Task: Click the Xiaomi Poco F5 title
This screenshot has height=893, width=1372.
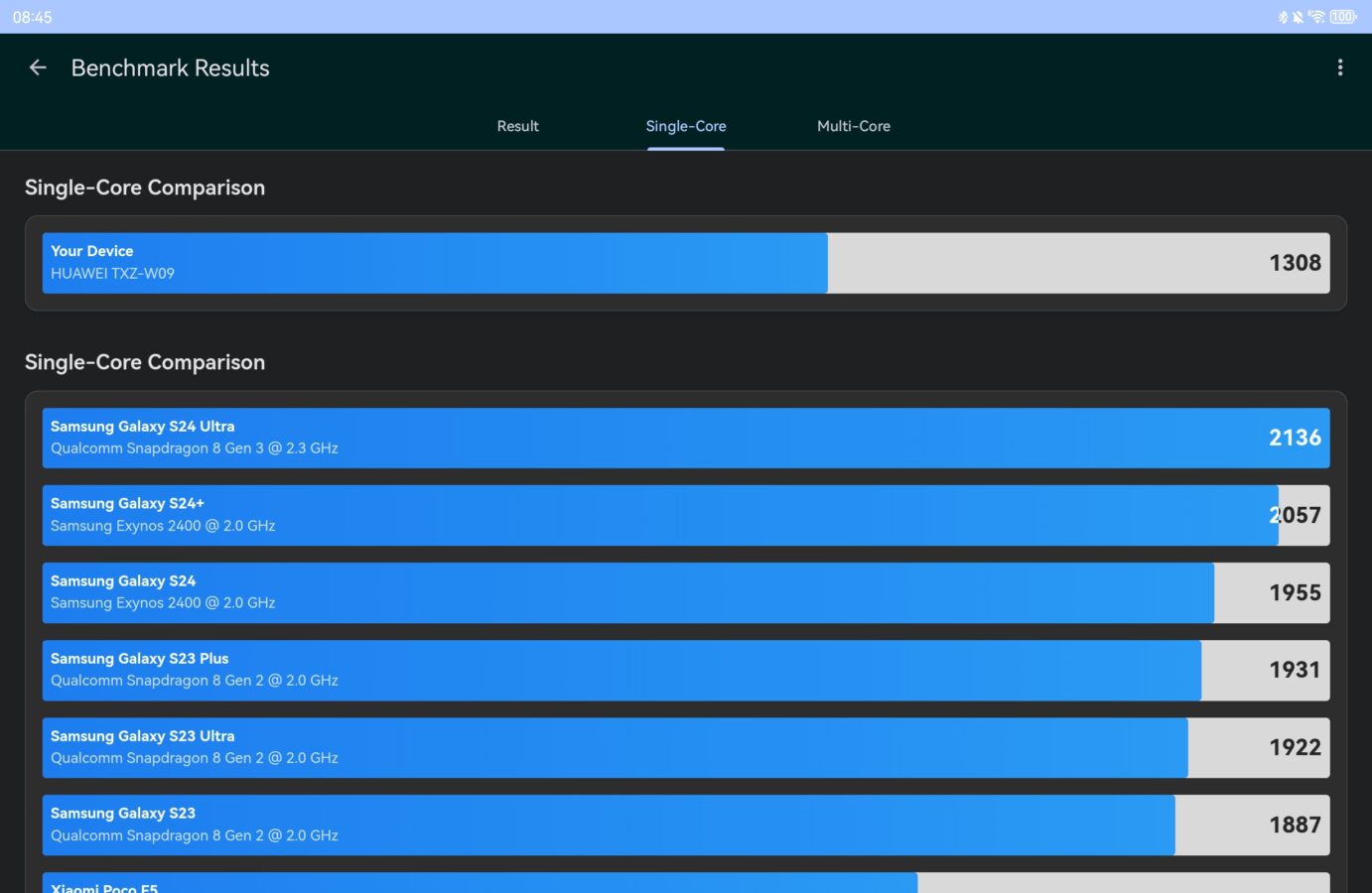Action: coord(104,888)
